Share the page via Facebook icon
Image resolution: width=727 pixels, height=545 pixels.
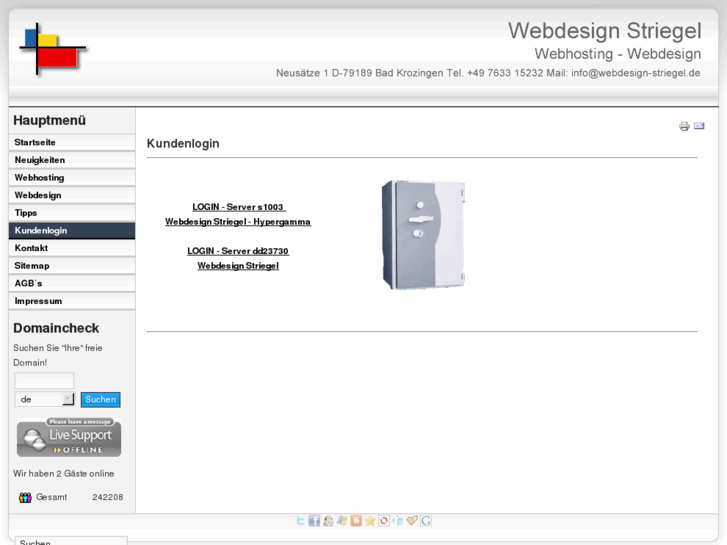314,521
